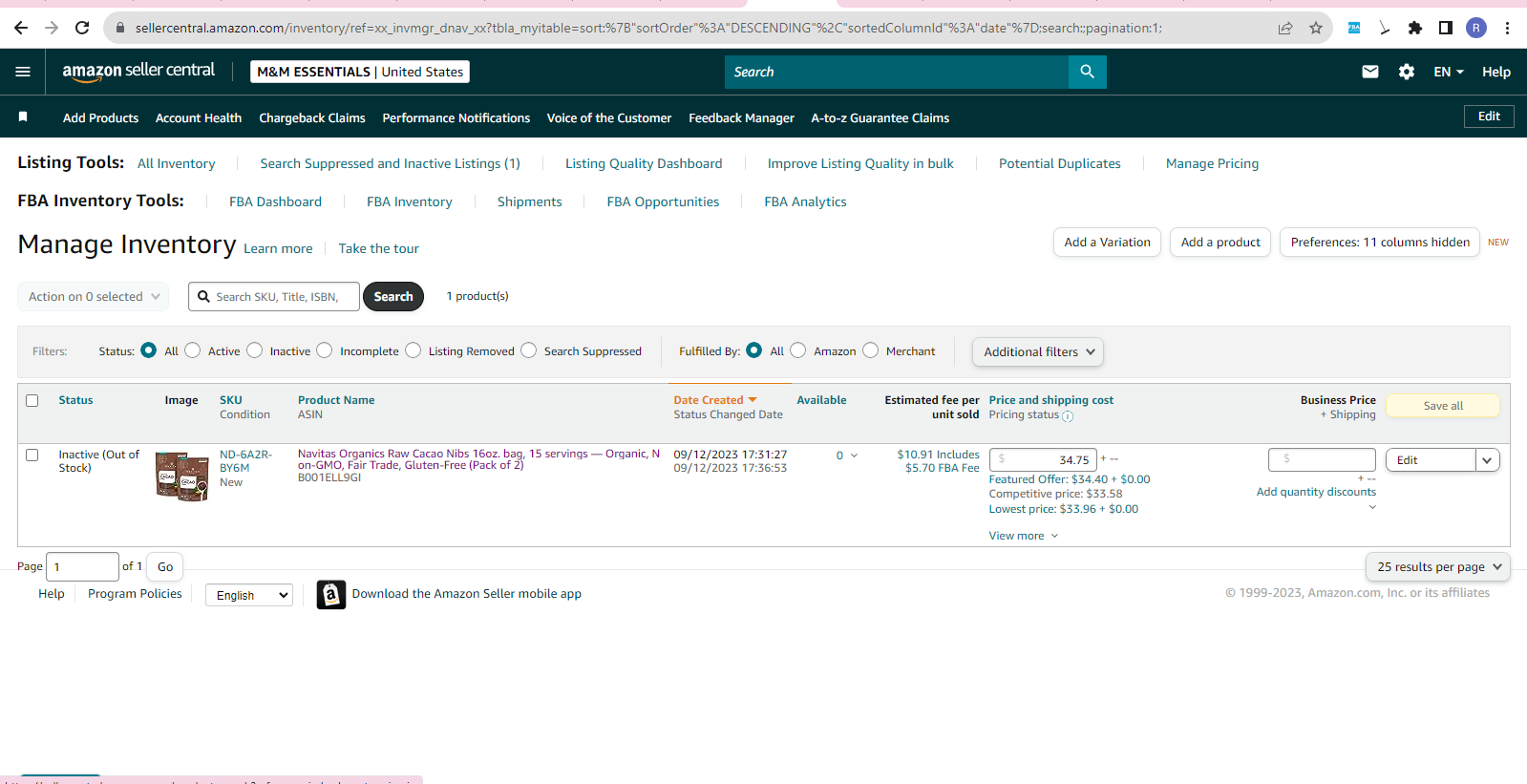Screen dimensions: 1527x784
Task: Bookmark this page with the star icon
Action: [1316, 28]
